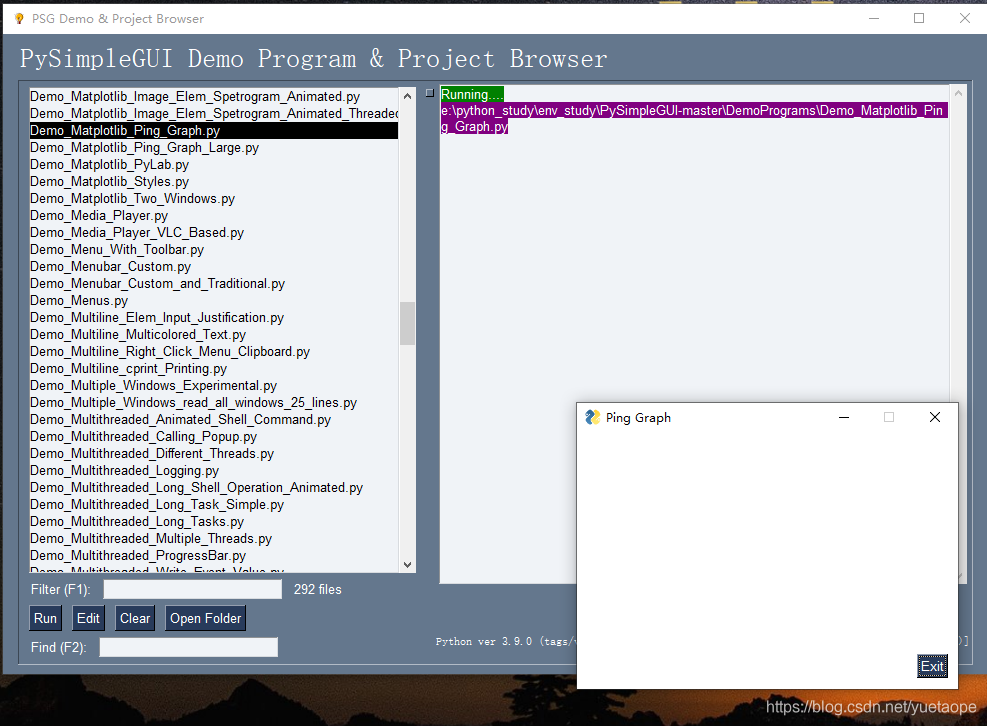Focus the Filter (F1) input field
This screenshot has width=987, height=726.
tap(193, 589)
